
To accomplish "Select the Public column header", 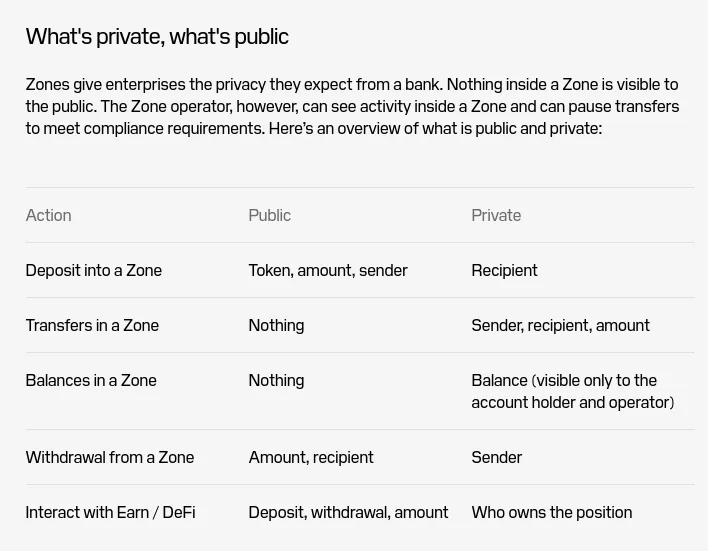I will pos(270,215).
